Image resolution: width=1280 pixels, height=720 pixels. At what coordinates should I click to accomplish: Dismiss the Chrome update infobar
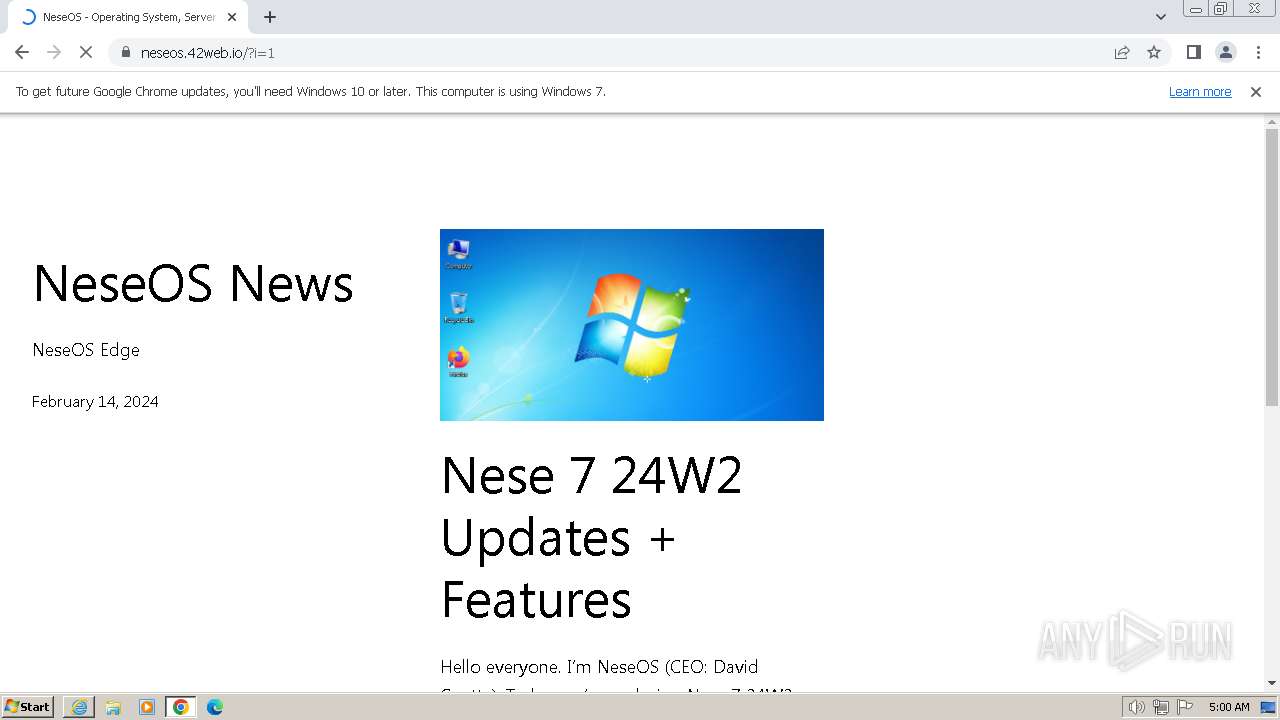pos(1256,92)
